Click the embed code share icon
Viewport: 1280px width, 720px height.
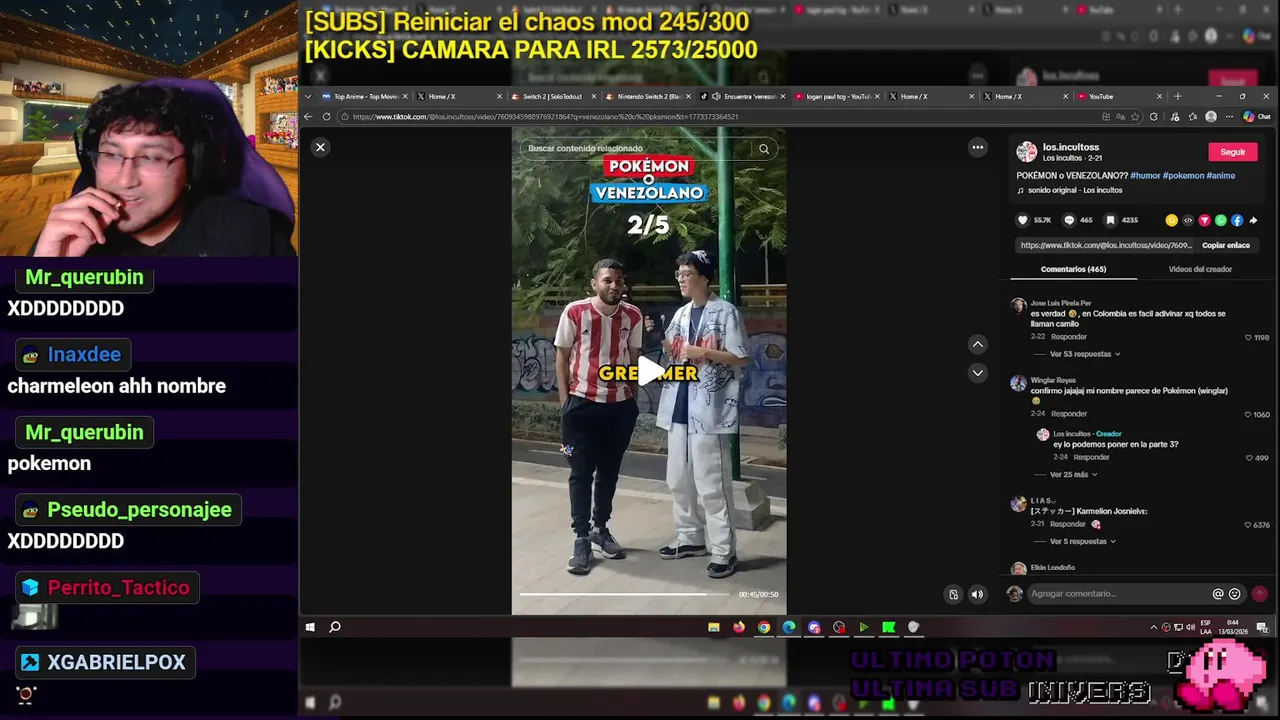(1188, 220)
